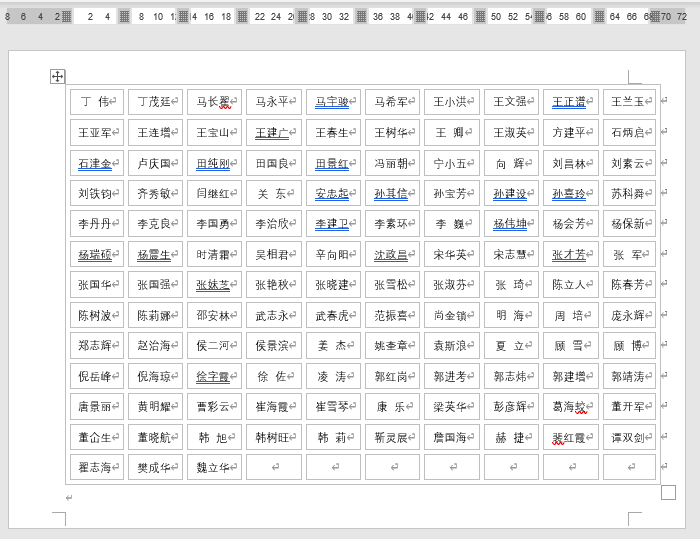The width and height of the screenshot is (700, 539).
Task: Click the cell 郑志辉
Action: pyautogui.click(x=97, y=345)
